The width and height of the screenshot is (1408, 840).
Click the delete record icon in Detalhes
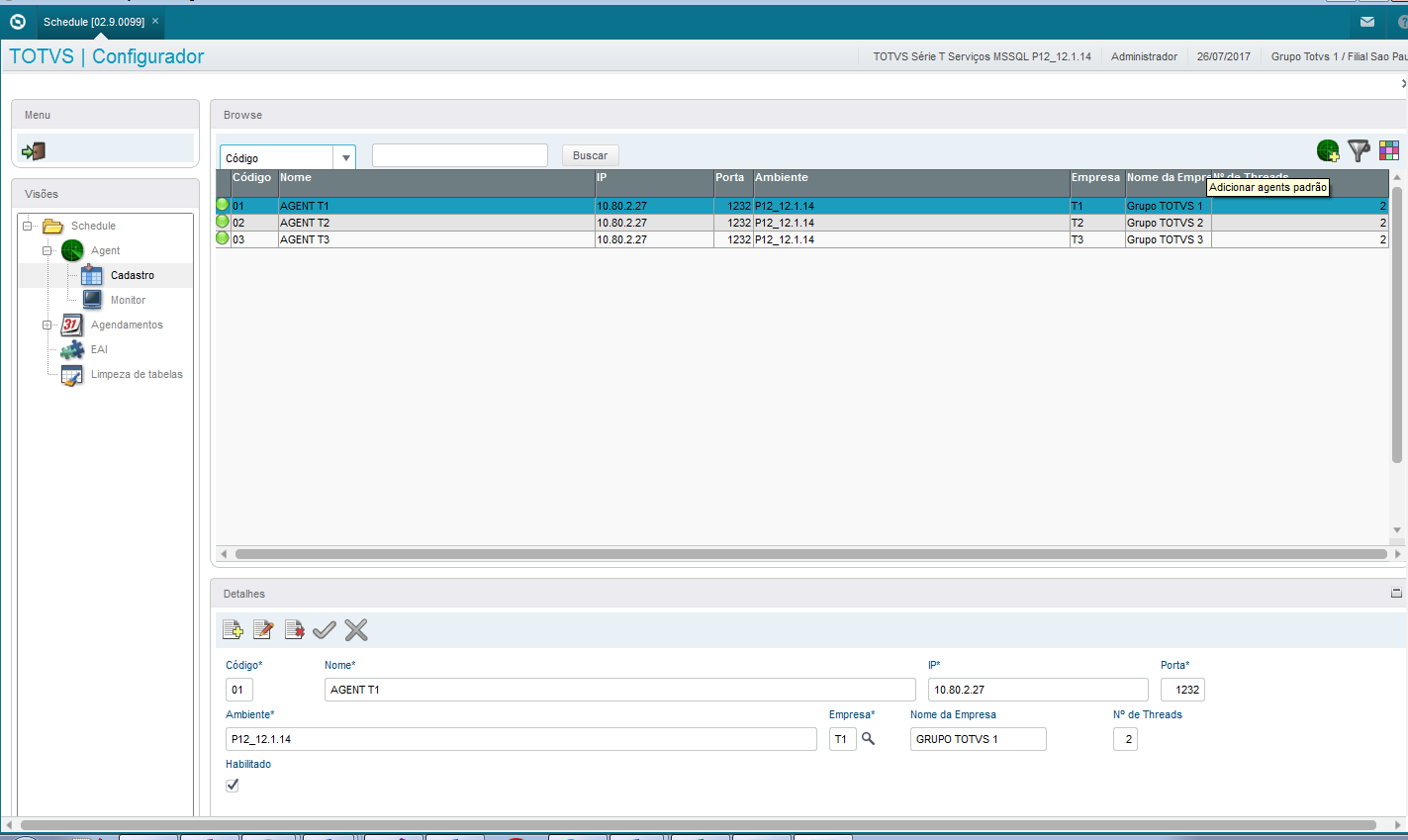pyautogui.click(x=294, y=629)
